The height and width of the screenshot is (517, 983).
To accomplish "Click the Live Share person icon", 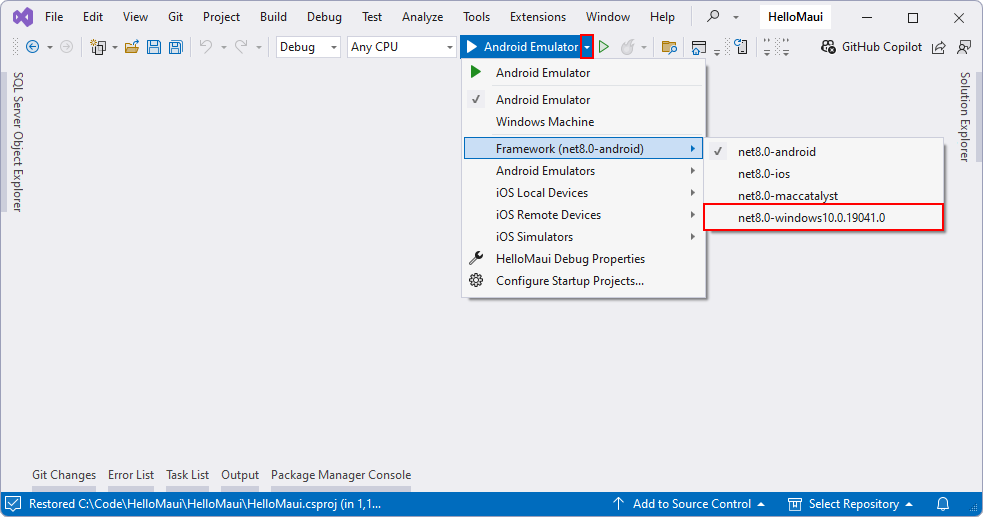I will 964,47.
